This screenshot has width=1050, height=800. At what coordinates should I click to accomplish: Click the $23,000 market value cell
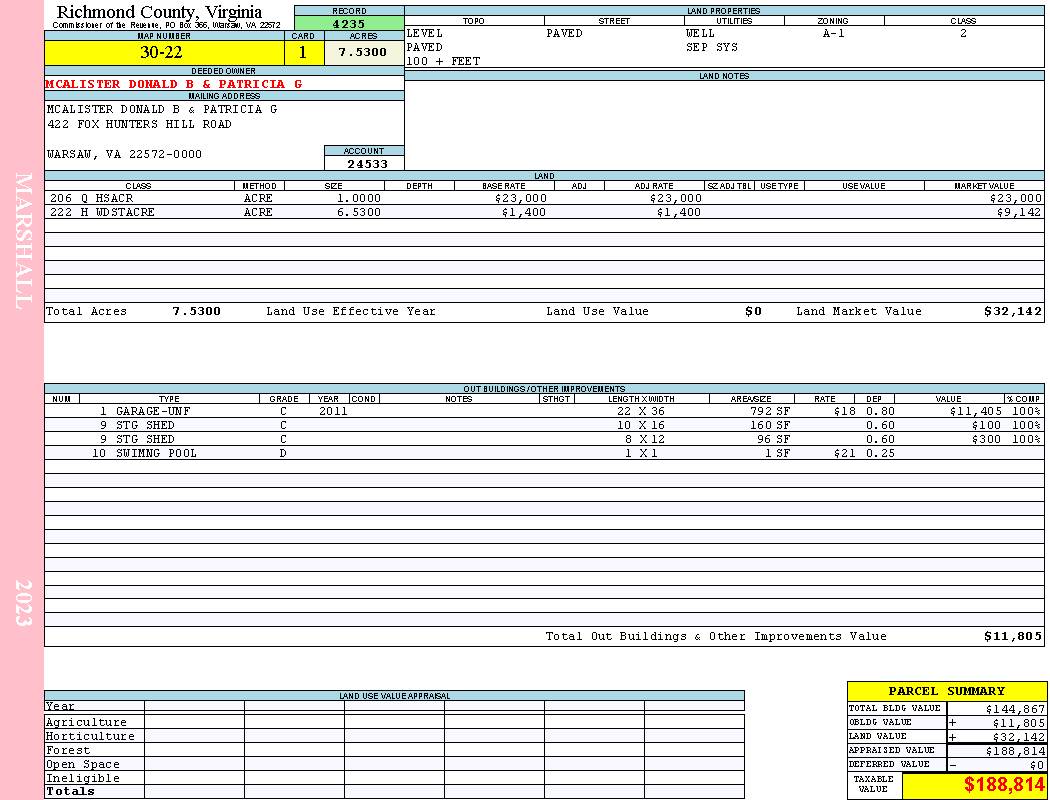click(1015, 199)
